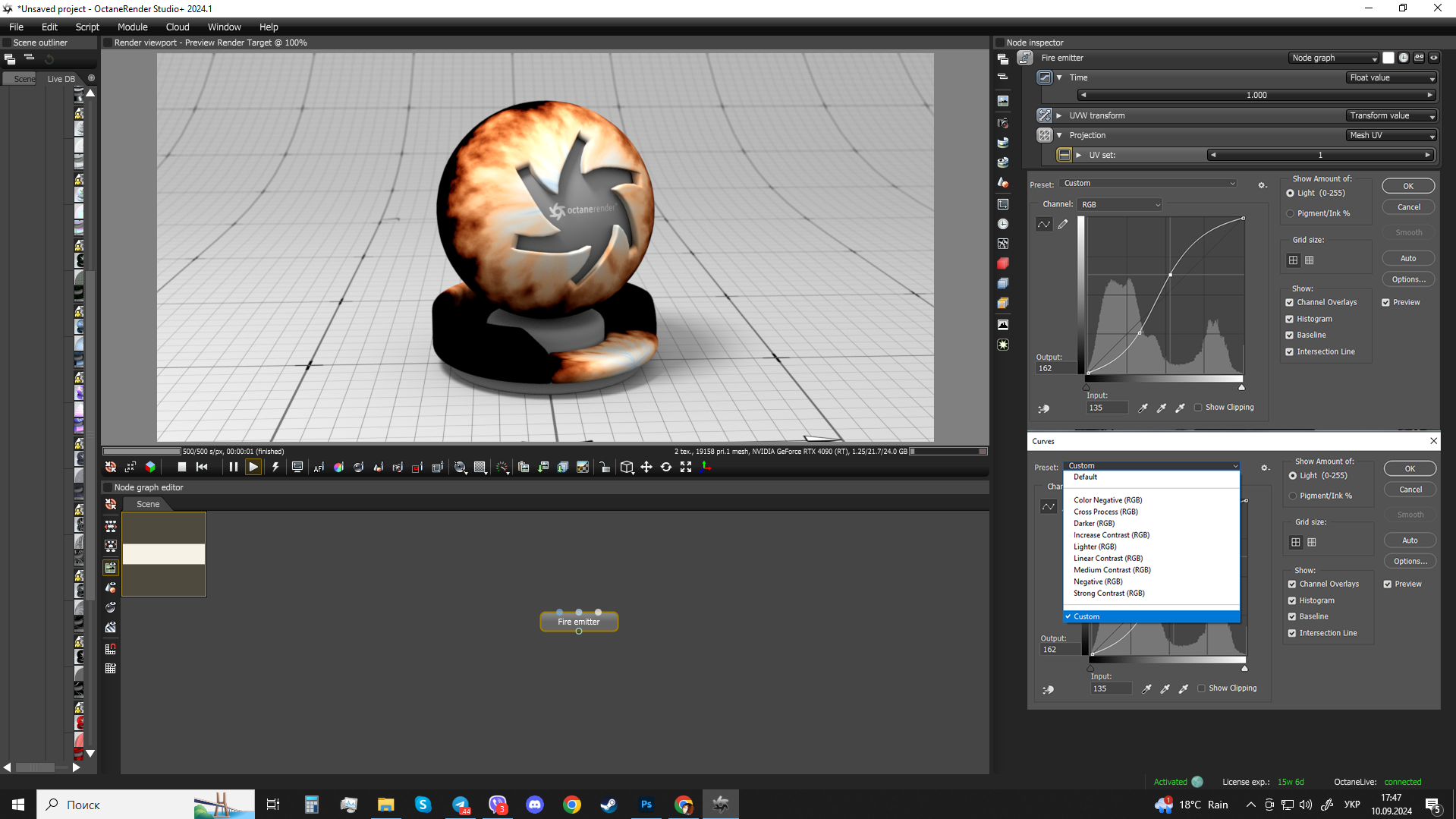Screen dimensions: 1456x819
Task: Click the dotted square region icon
Action: [480, 468]
